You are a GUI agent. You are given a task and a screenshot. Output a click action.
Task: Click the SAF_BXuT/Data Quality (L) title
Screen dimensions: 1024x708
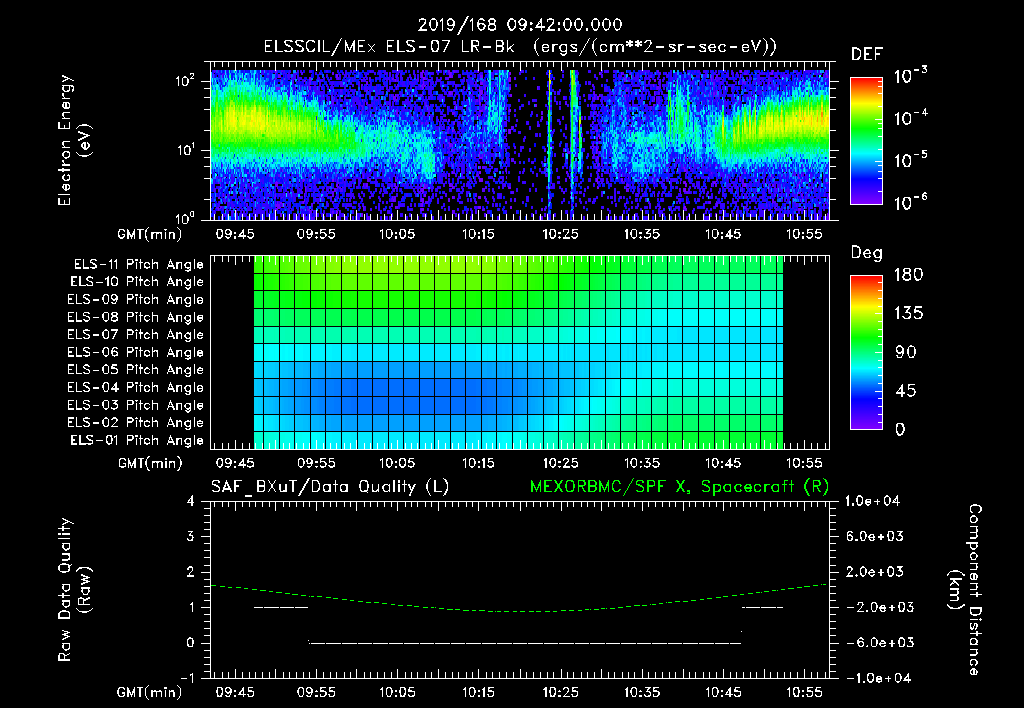pyautogui.click(x=330, y=487)
